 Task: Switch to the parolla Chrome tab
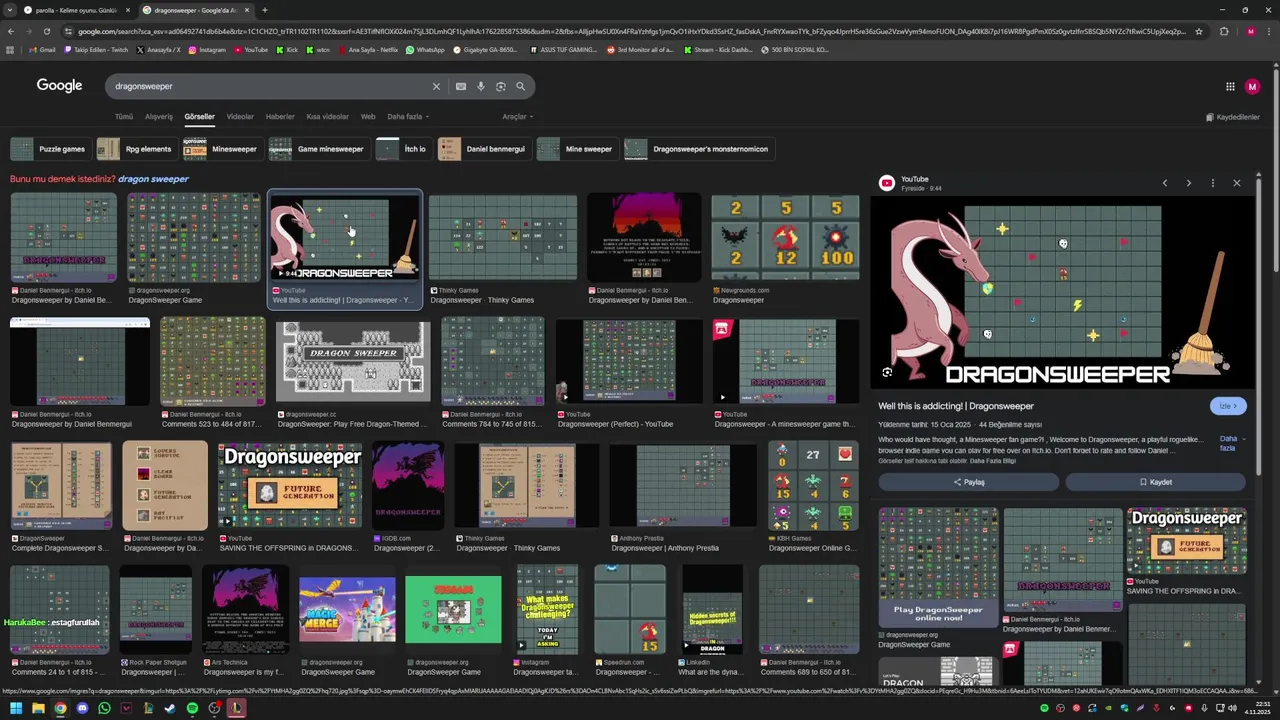(x=76, y=10)
